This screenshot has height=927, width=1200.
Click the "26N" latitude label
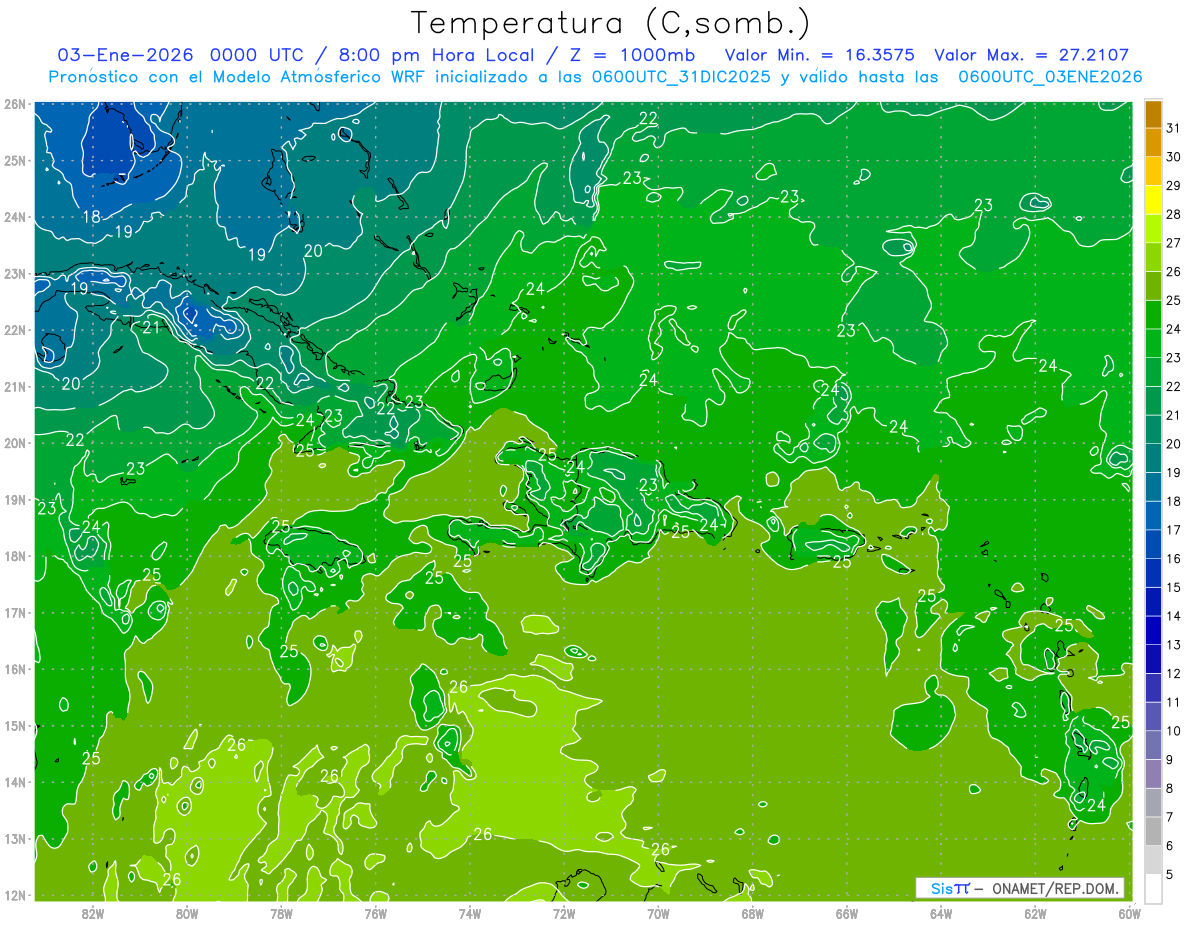pyautogui.click(x=15, y=104)
